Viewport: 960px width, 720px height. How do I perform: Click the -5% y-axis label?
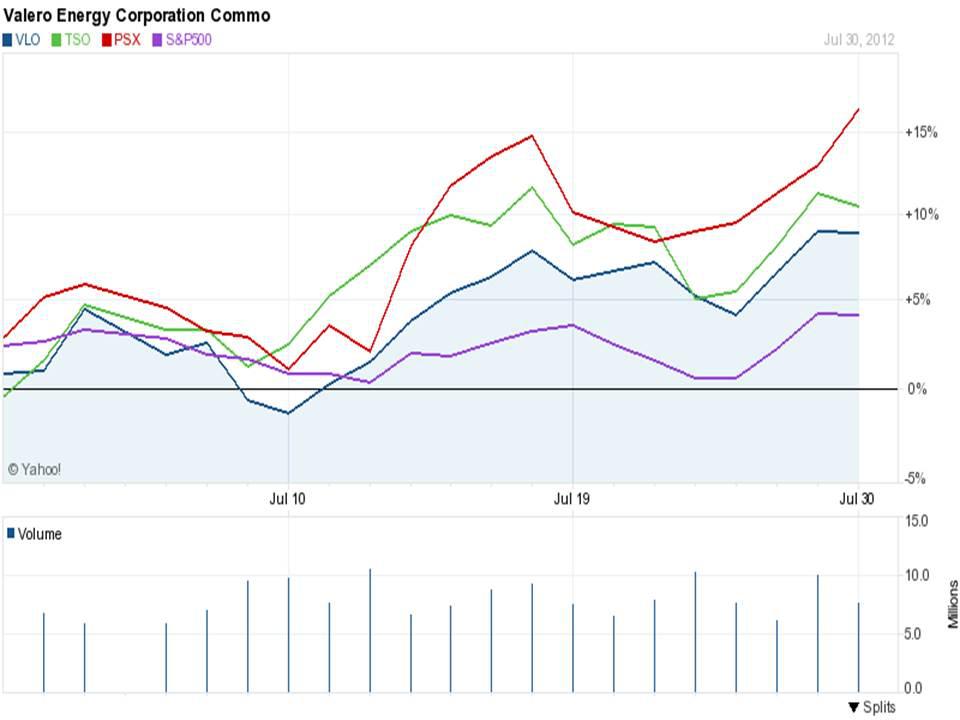coord(915,478)
